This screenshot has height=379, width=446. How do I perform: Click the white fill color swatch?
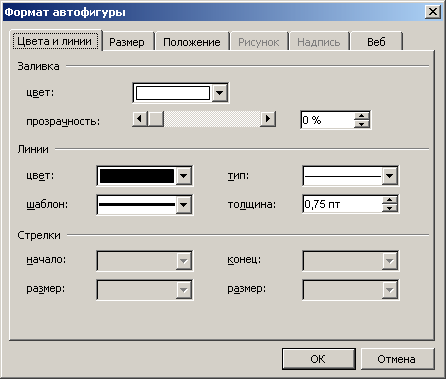(x=173, y=93)
